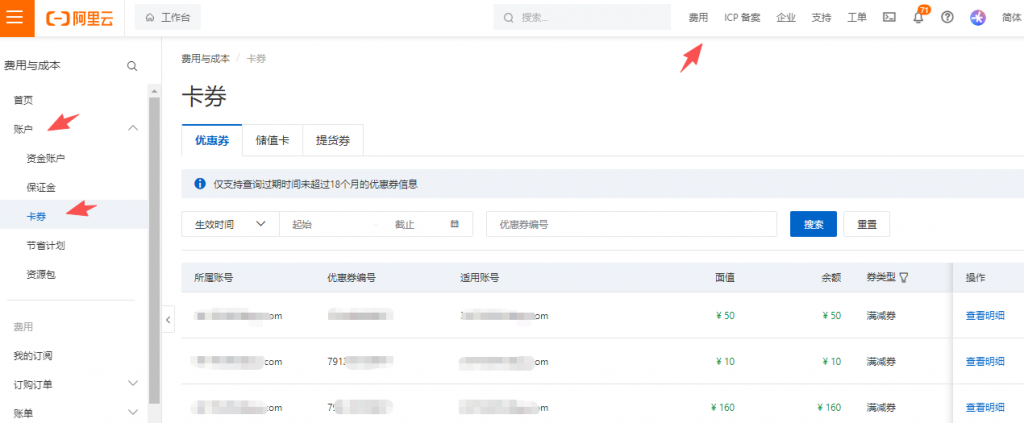Switch to the 提货券 tab
1024x423 pixels.
[332, 141]
